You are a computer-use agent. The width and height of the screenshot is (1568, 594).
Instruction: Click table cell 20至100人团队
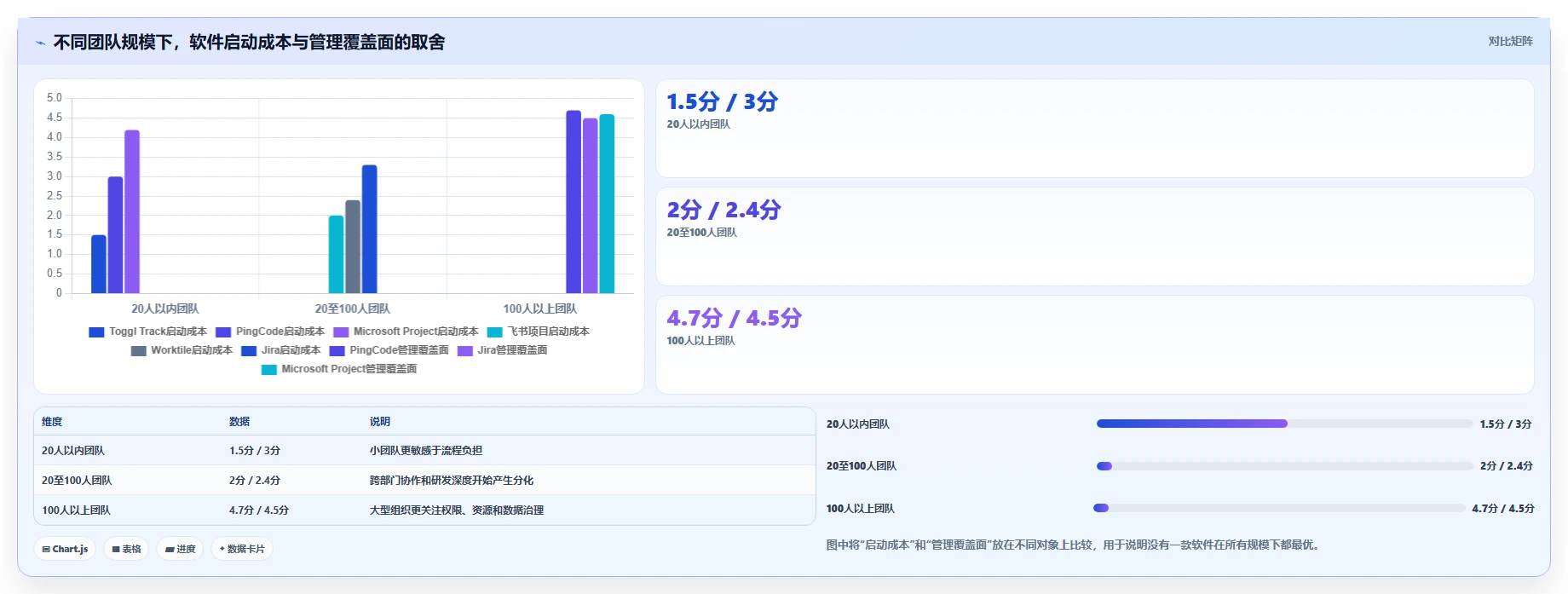77,481
